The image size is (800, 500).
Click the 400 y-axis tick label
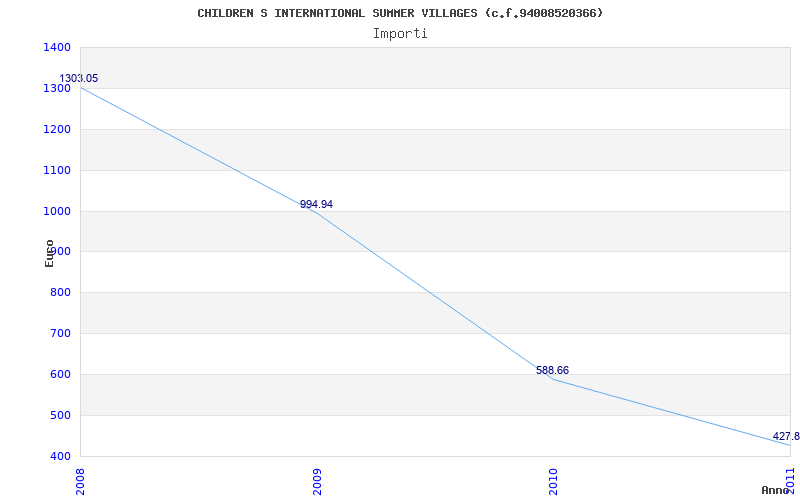60,456
